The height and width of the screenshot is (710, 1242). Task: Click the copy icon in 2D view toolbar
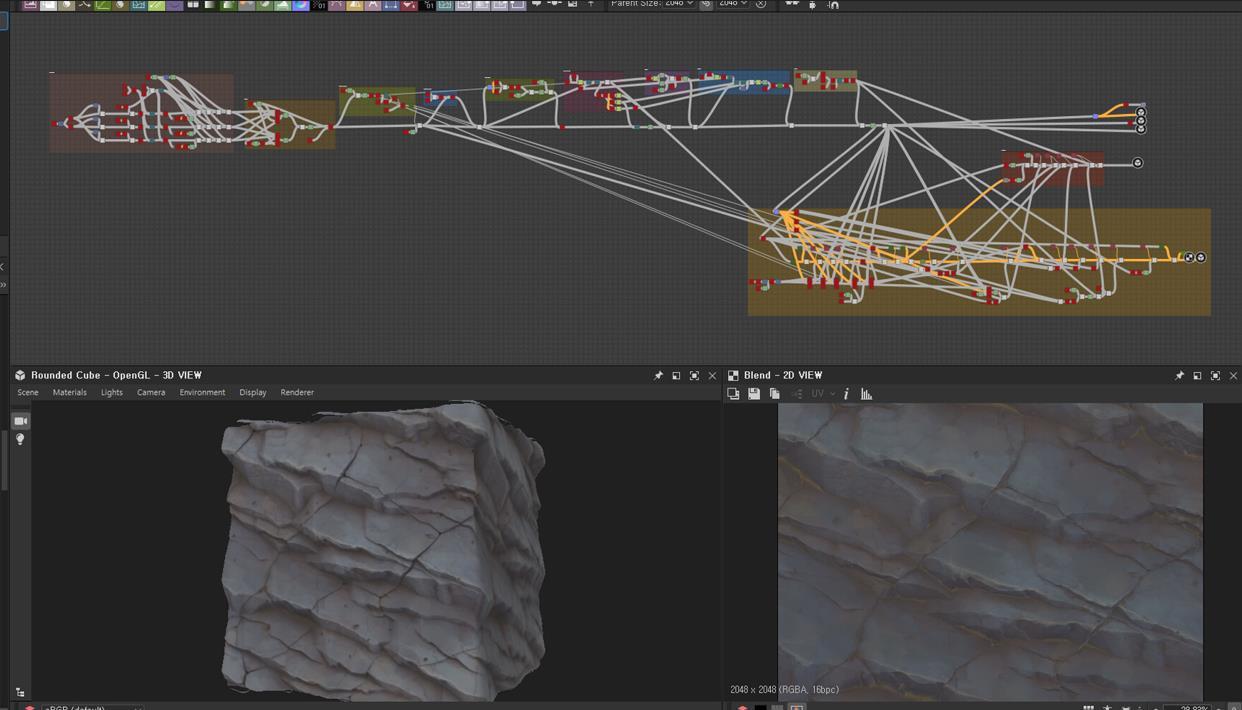pyautogui.click(x=774, y=394)
